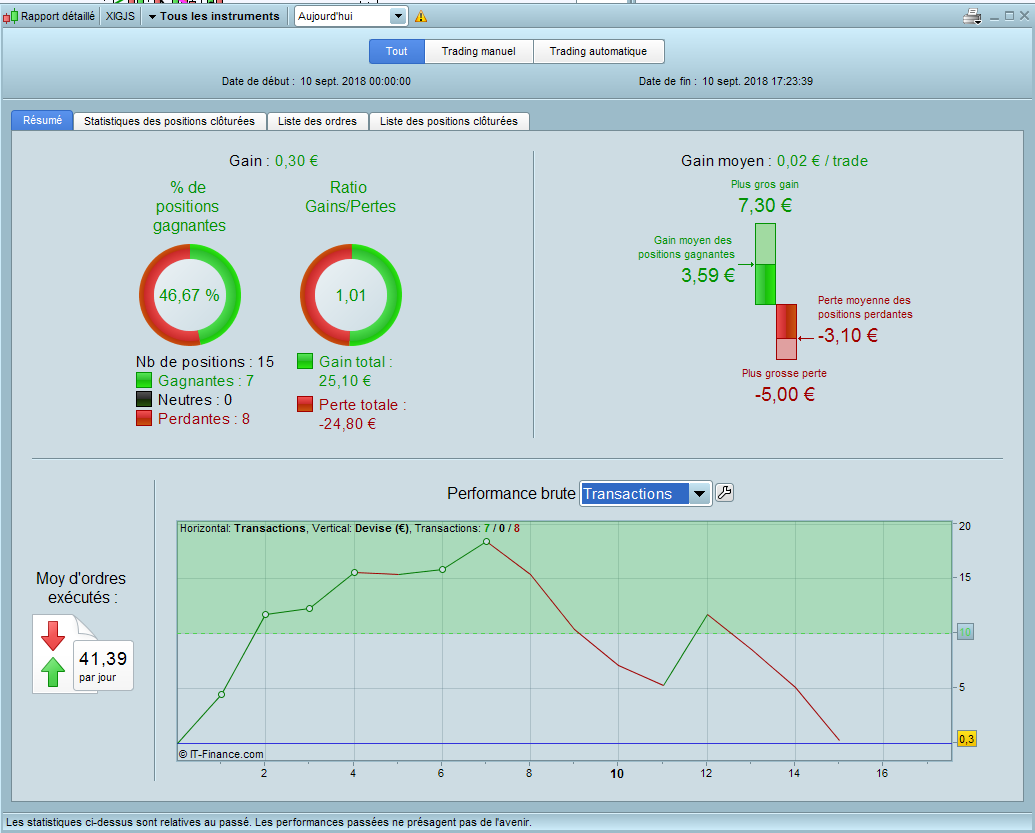Click the printer icon

[972, 17]
